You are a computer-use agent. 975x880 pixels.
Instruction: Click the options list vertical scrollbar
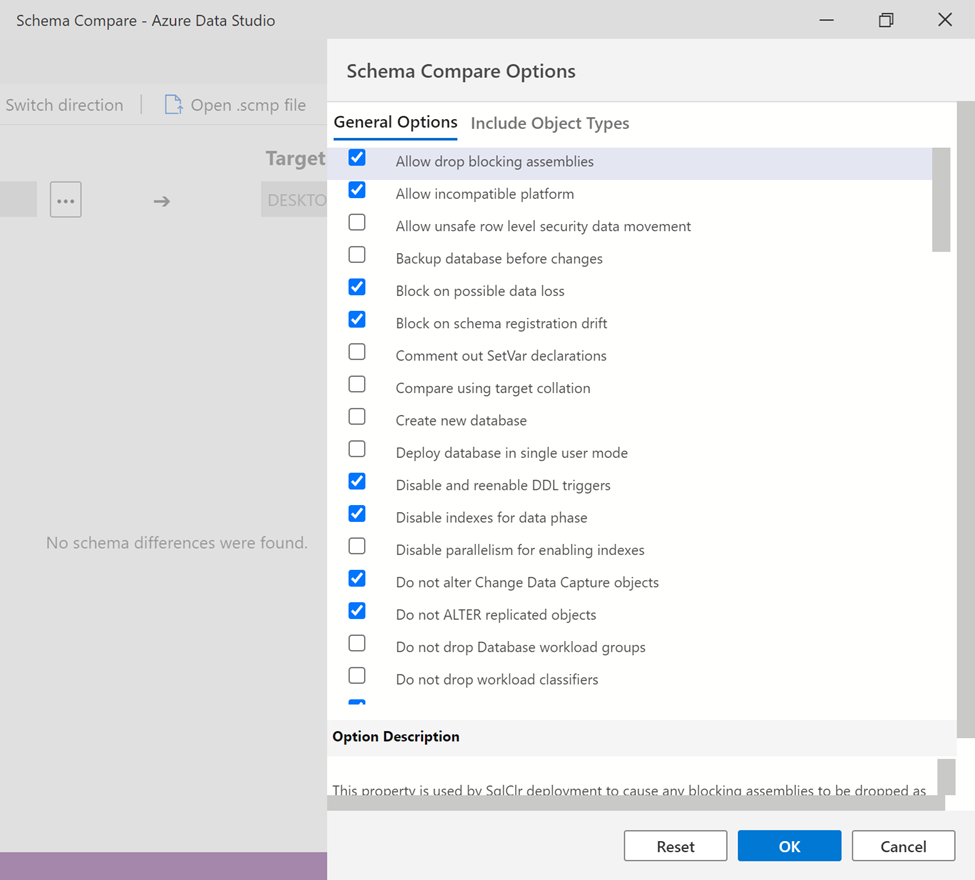(x=940, y=200)
